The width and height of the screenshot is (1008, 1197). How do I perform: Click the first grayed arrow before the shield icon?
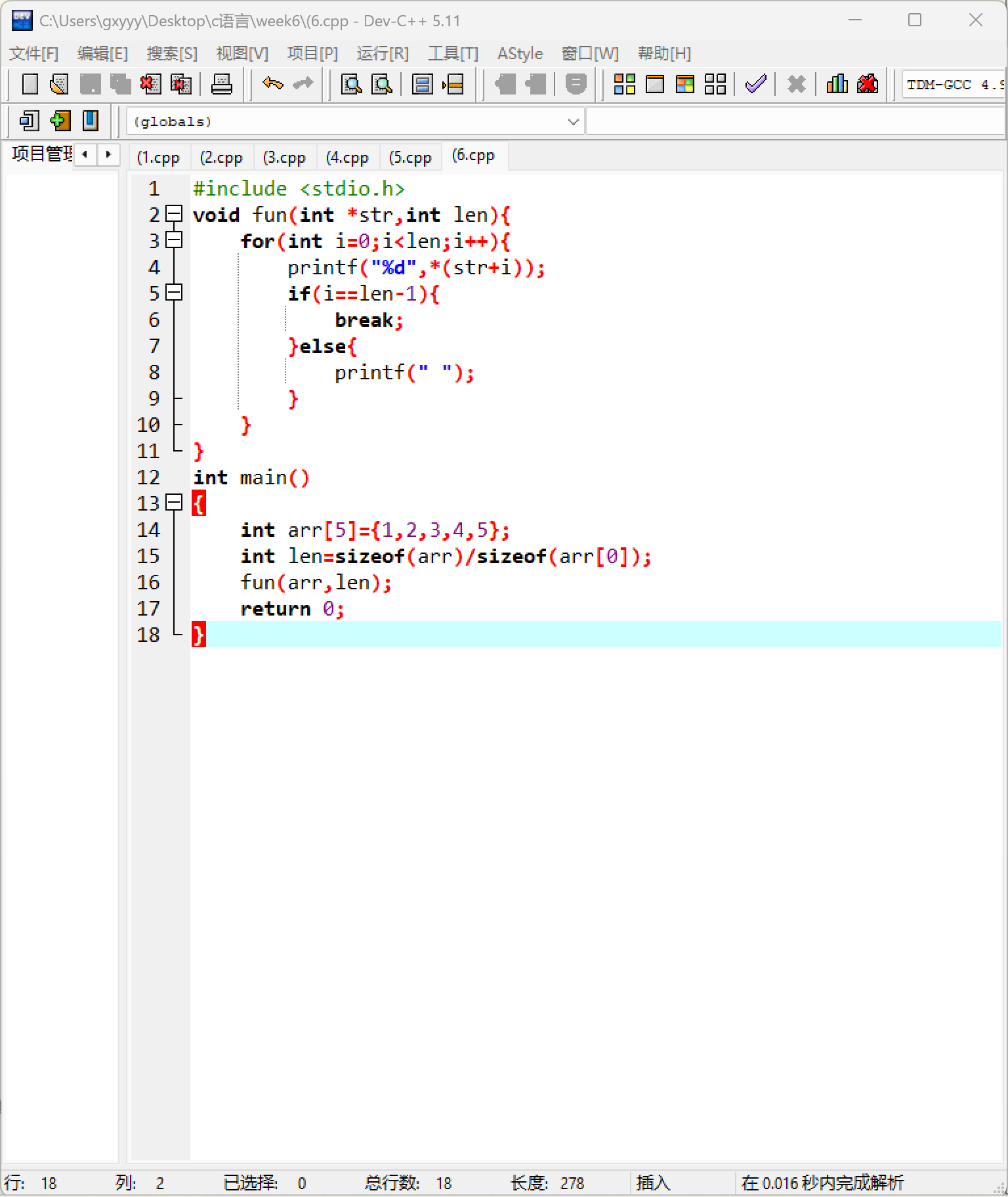click(504, 84)
